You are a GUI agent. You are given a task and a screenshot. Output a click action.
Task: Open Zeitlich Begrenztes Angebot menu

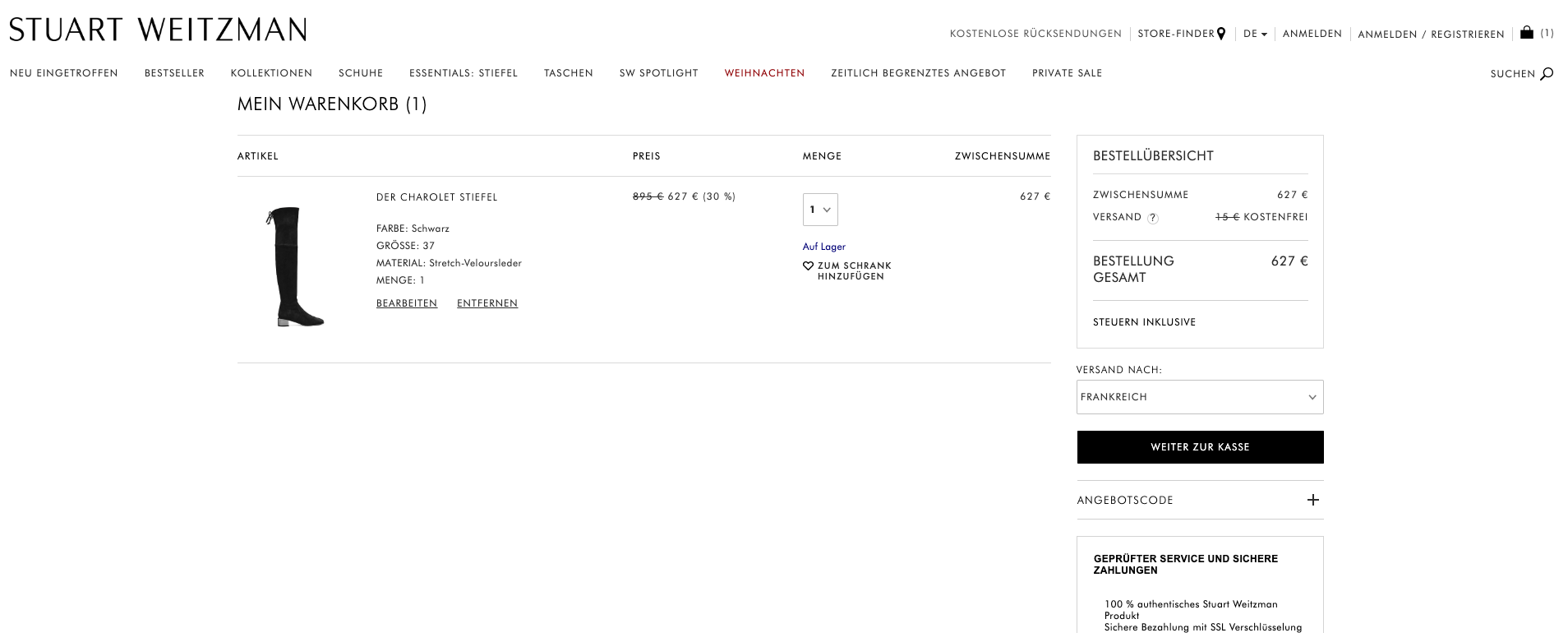918,73
